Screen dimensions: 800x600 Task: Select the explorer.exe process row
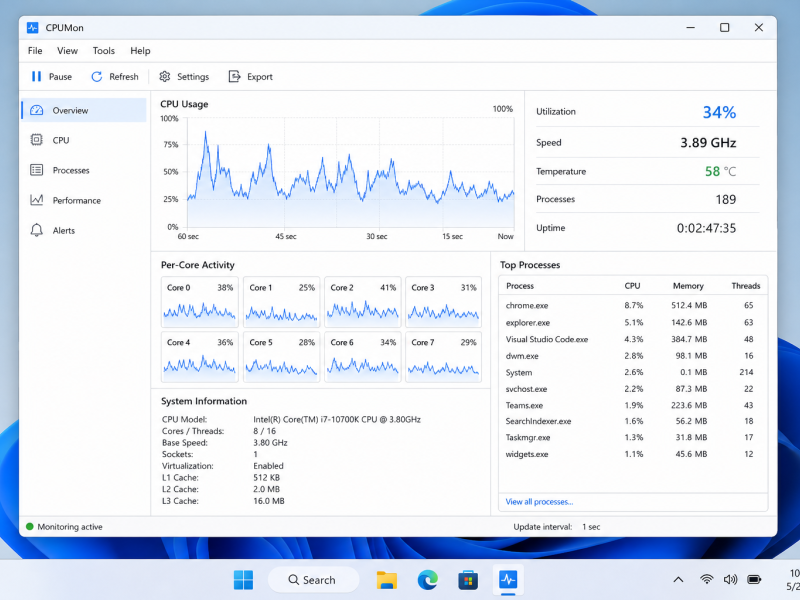633,322
